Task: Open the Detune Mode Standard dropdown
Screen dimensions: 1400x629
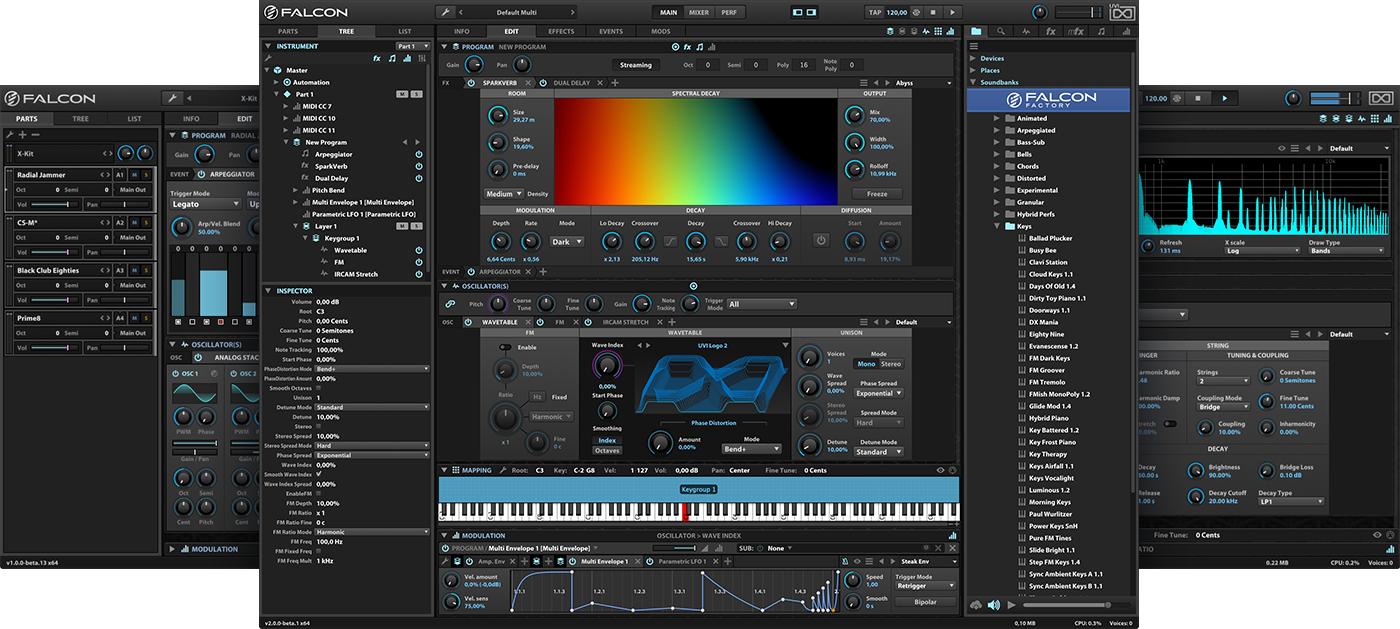Action: point(879,452)
